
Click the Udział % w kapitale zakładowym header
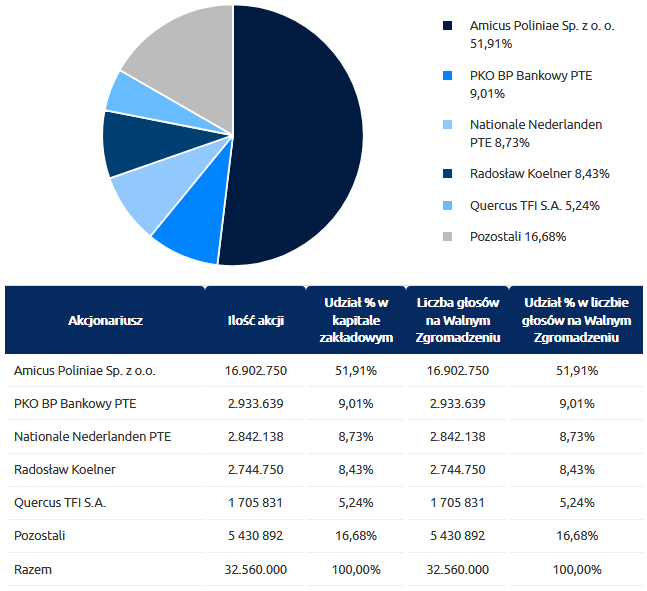tap(356, 320)
